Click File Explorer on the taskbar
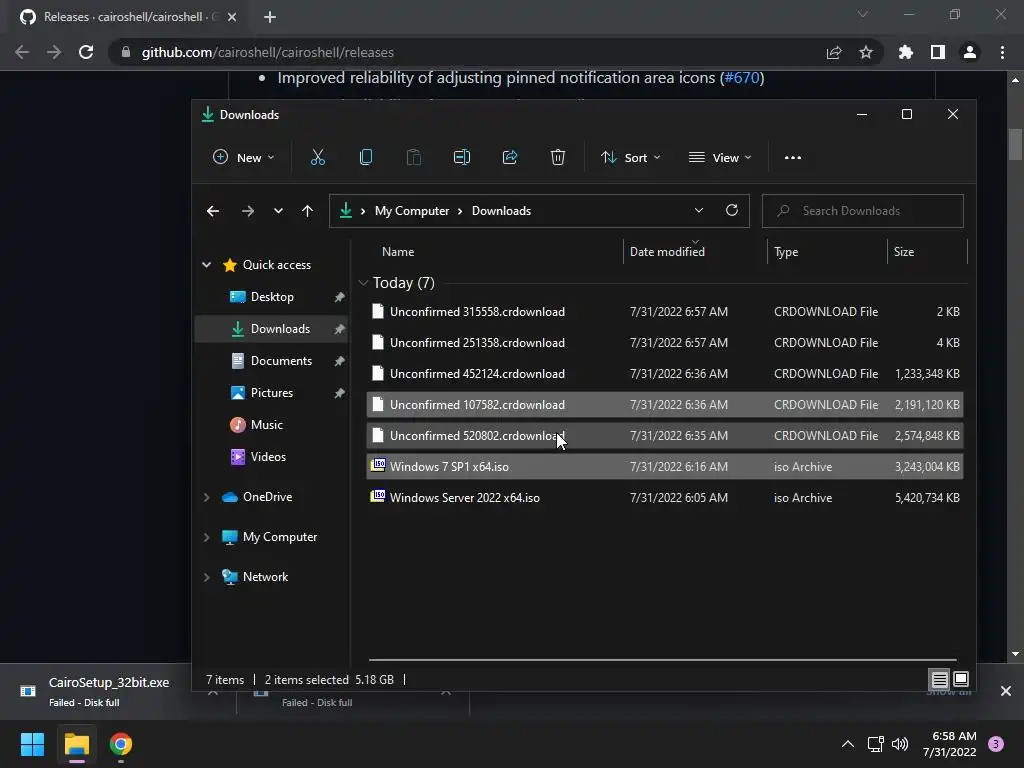Image resolution: width=1024 pixels, height=768 pixels. pyautogui.click(x=76, y=744)
